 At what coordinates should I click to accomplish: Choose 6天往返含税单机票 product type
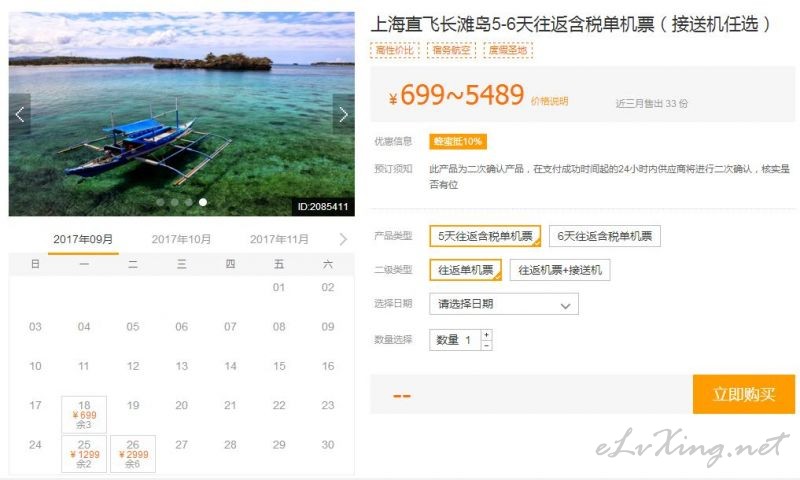[605, 236]
